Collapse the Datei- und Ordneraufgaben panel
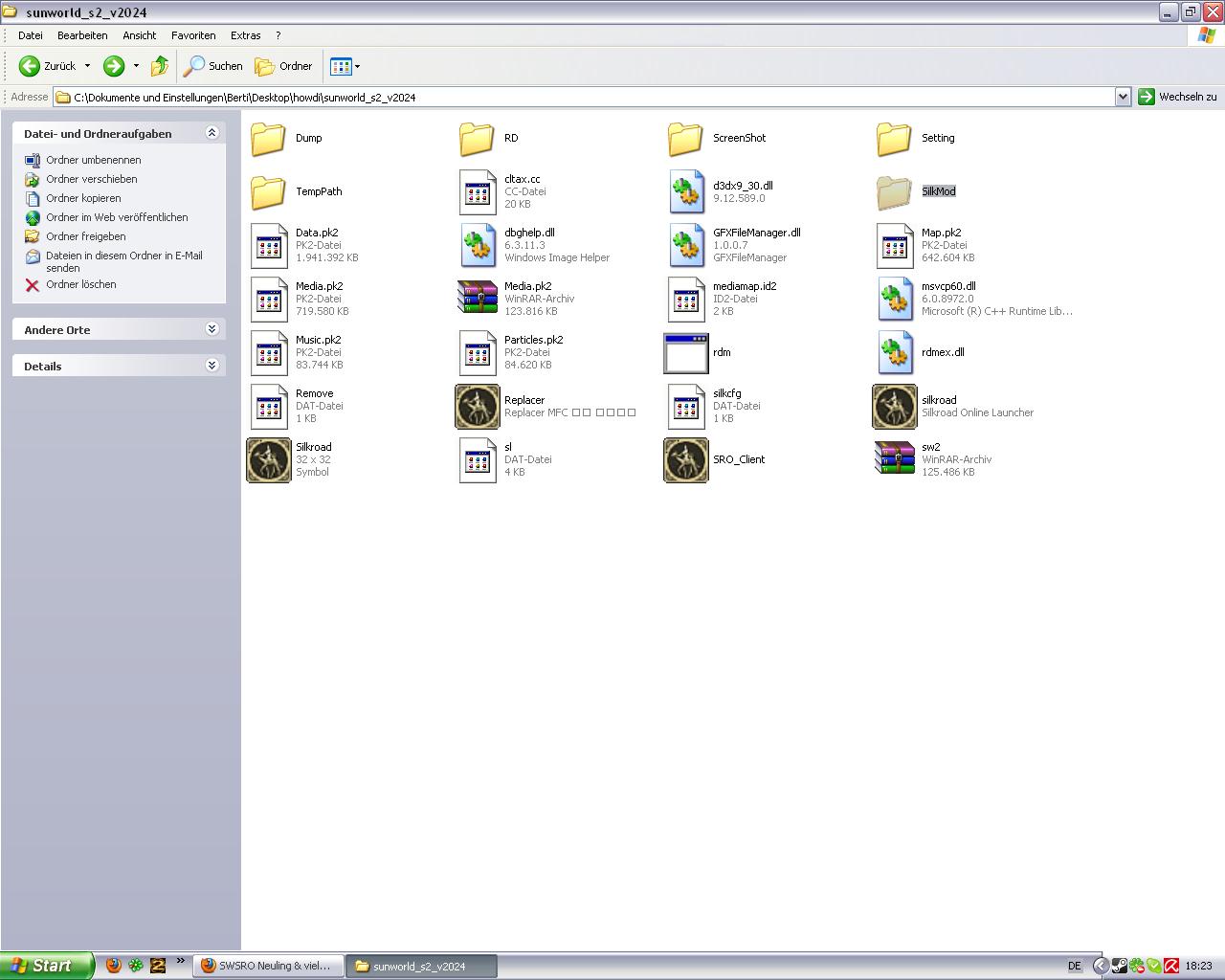Image resolution: width=1225 pixels, height=980 pixels. [x=212, y=133]
